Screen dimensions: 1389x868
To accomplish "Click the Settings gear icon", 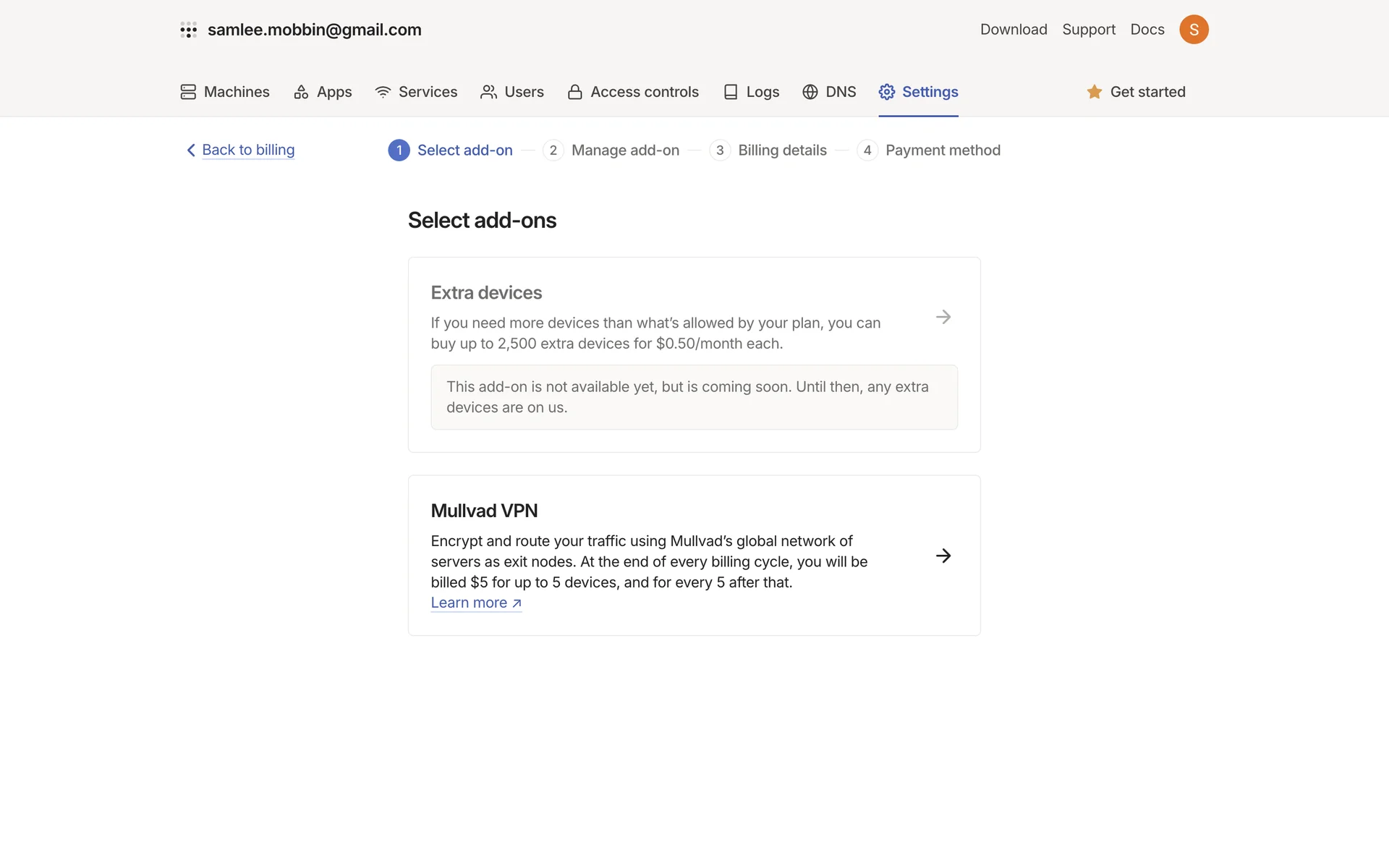I will (887, 92).
